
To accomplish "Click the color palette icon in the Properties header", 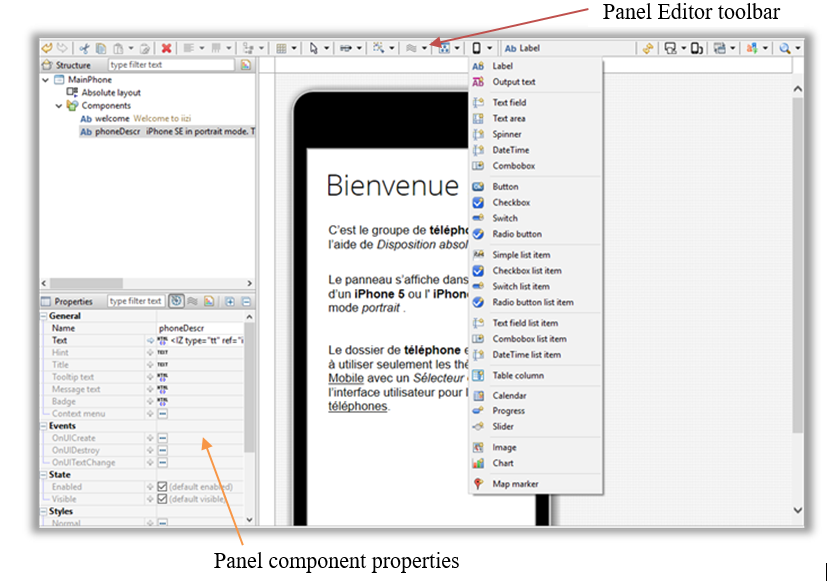I will [x=209, y=301].
